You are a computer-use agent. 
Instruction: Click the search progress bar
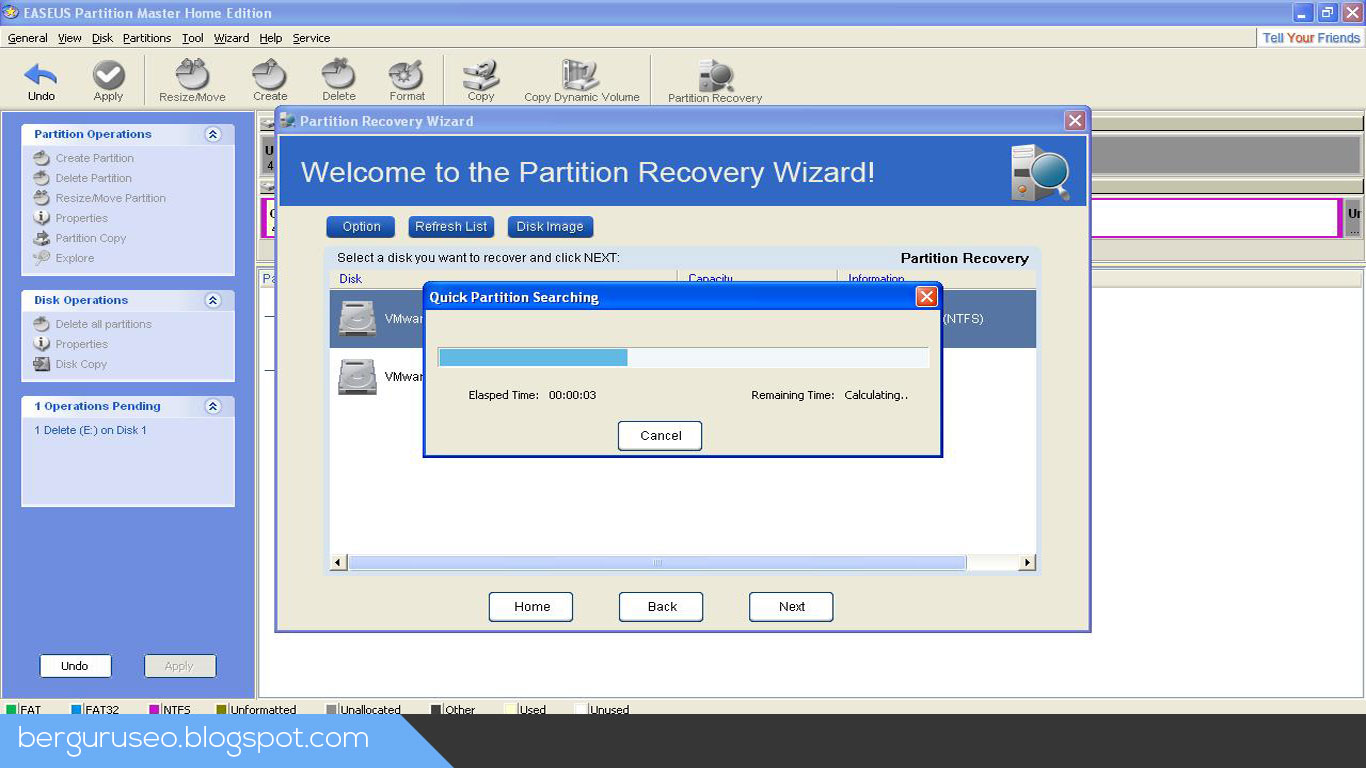pos(683,357)
